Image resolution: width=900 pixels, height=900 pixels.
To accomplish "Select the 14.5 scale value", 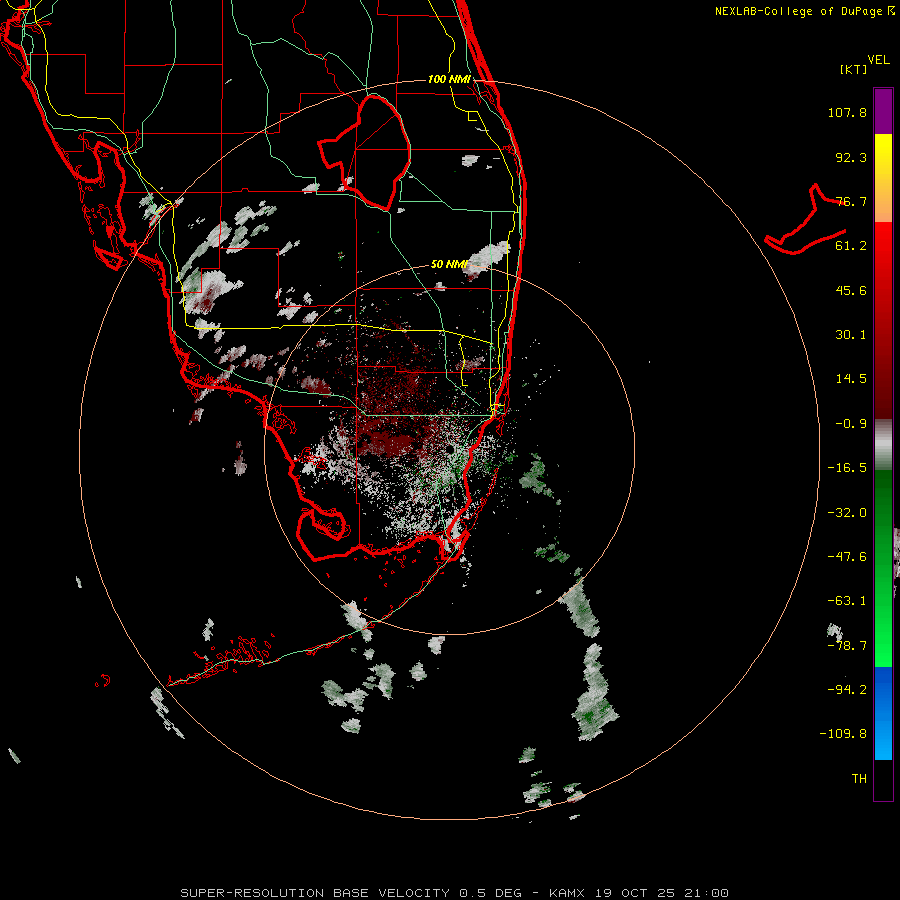I will (x=851, y=379).
